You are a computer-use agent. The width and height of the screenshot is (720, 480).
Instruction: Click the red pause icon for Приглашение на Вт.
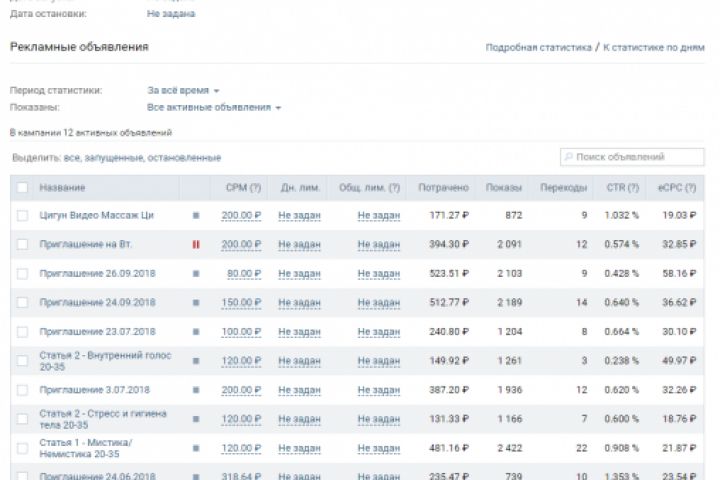[196, 244]
